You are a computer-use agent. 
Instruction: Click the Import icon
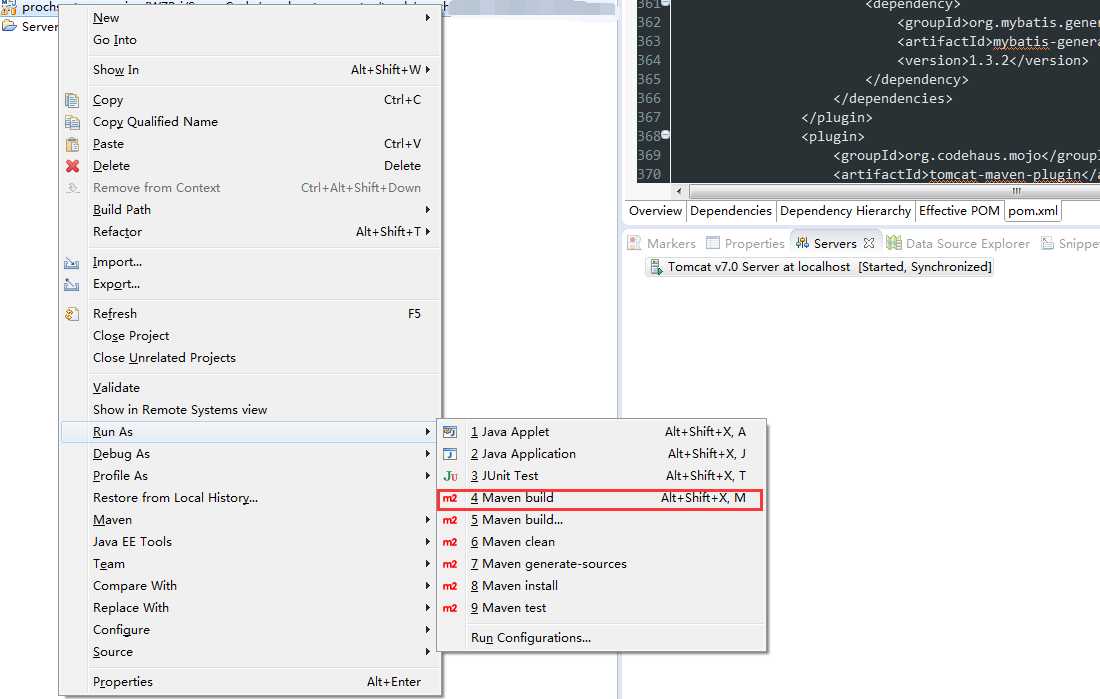[x=72, y=262]
